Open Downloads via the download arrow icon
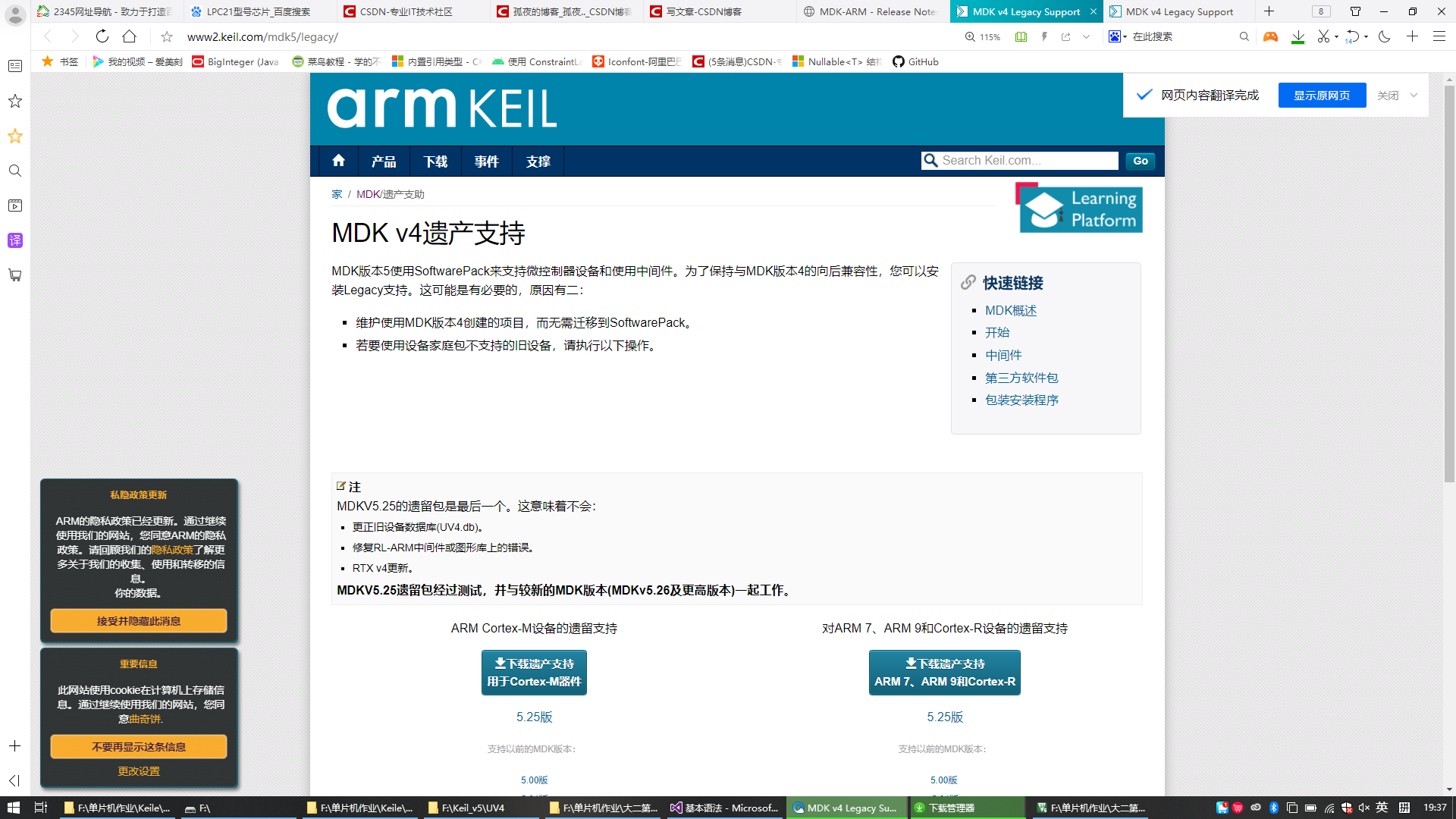Image resolution: width=1456 pixels, height=819 pixels. point(1298,36)
